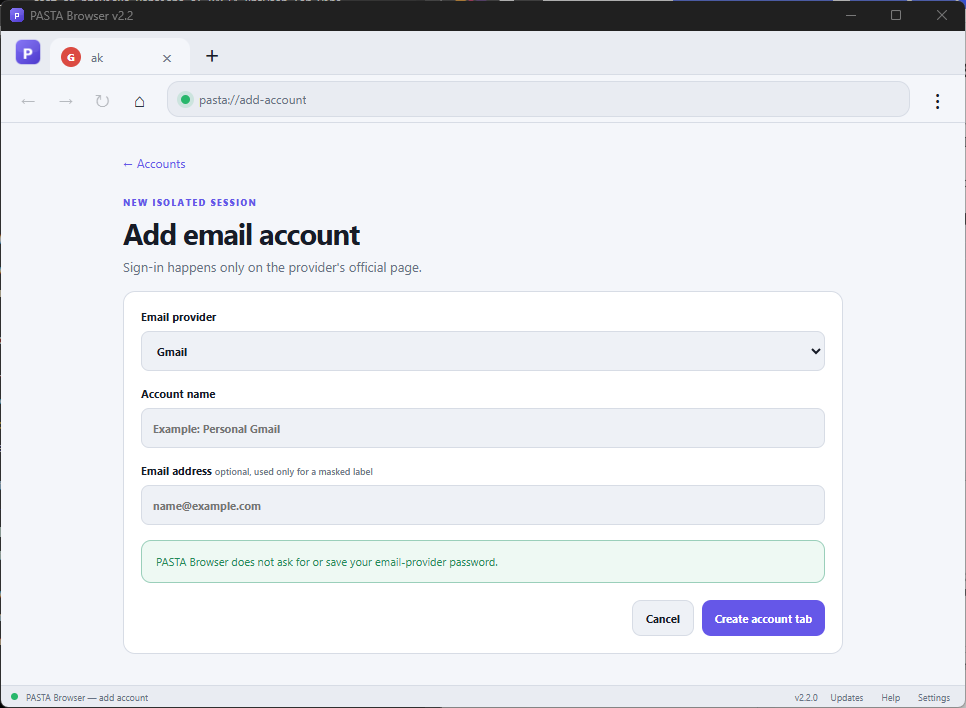966x708 pixels.
Task: Click the PASTA Browser title bar app icon
Action: pyautogui.click(x=17, y=15)
